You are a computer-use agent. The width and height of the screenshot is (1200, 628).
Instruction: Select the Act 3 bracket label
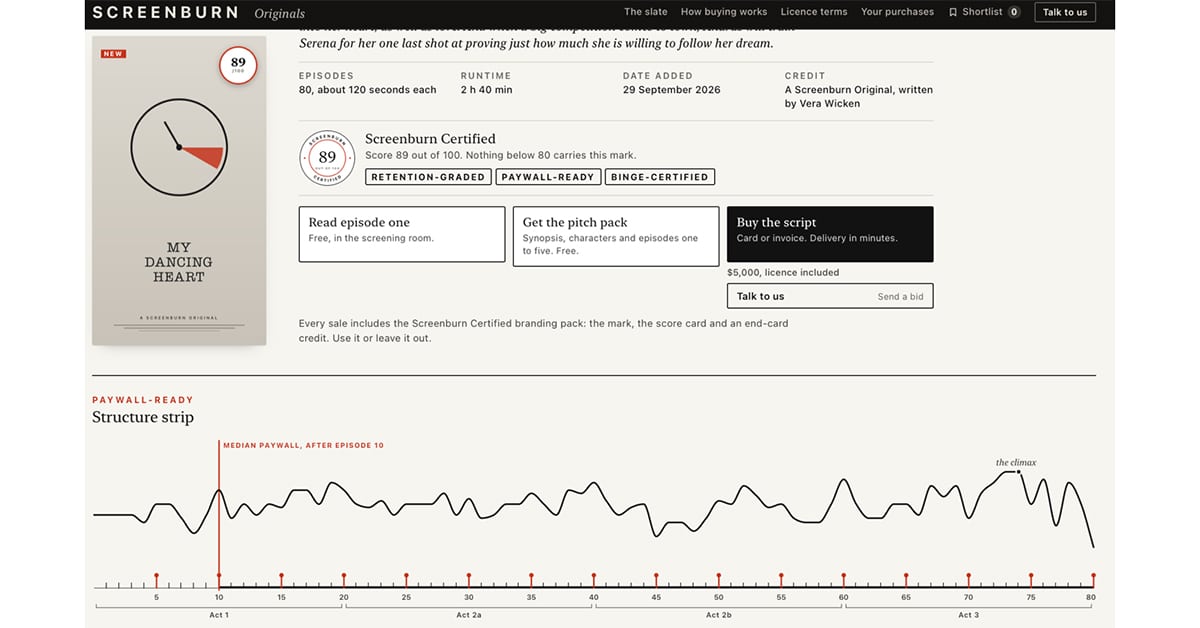click(968, 615)
